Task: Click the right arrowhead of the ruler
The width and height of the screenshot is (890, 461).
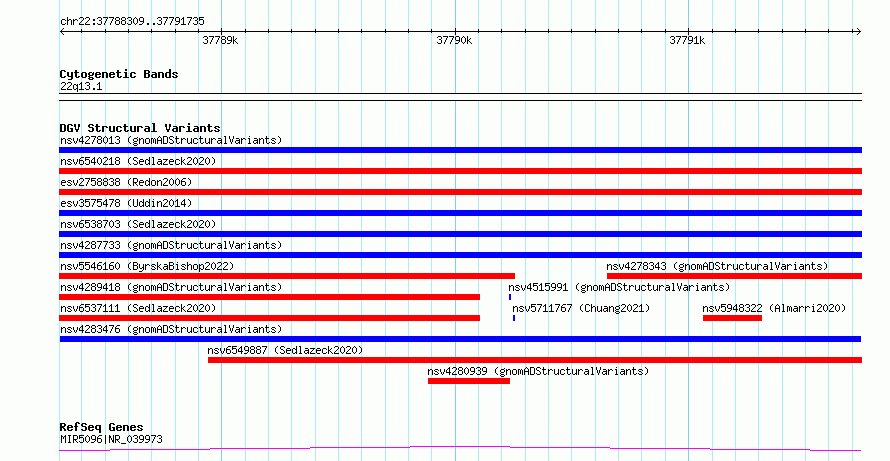Action: pos(858,32)
